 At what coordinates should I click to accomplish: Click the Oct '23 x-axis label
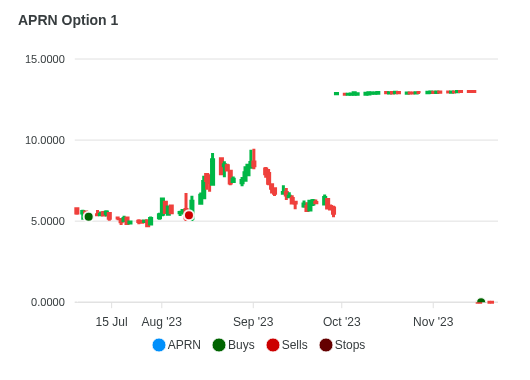pyautogui.click(x=342, y=322)
